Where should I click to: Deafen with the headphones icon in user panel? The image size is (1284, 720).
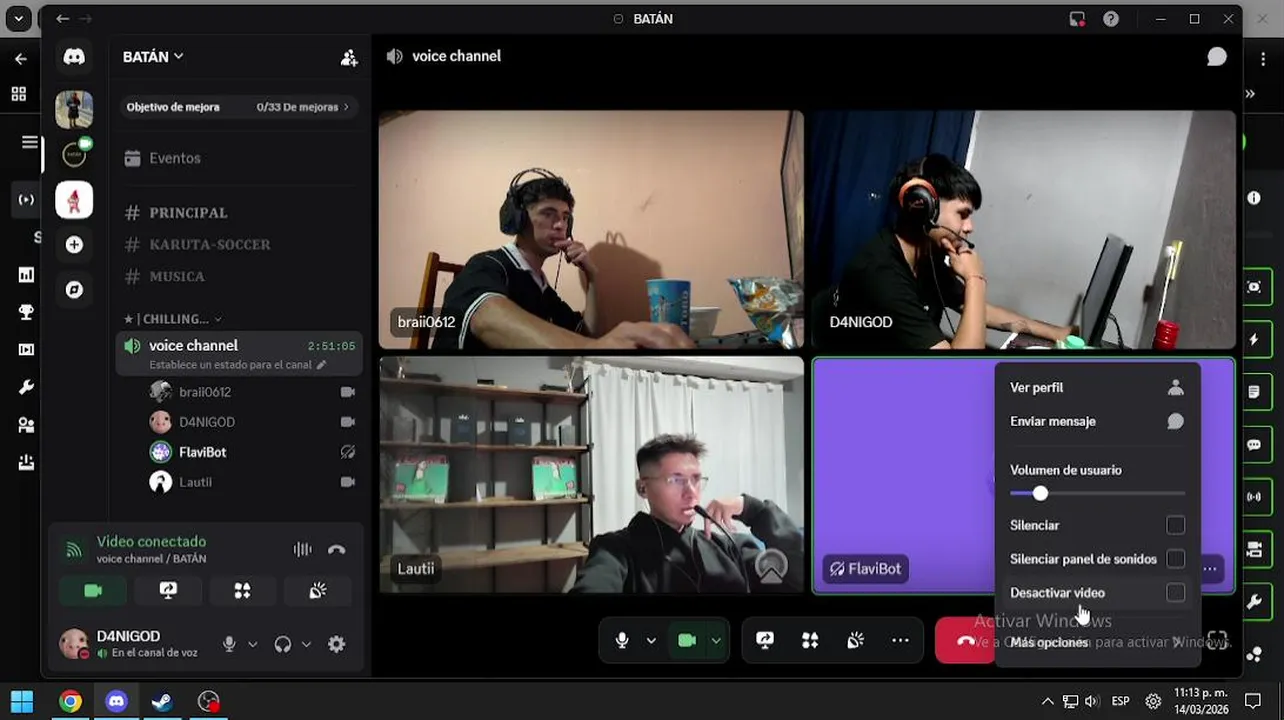[x=283, y=644]
